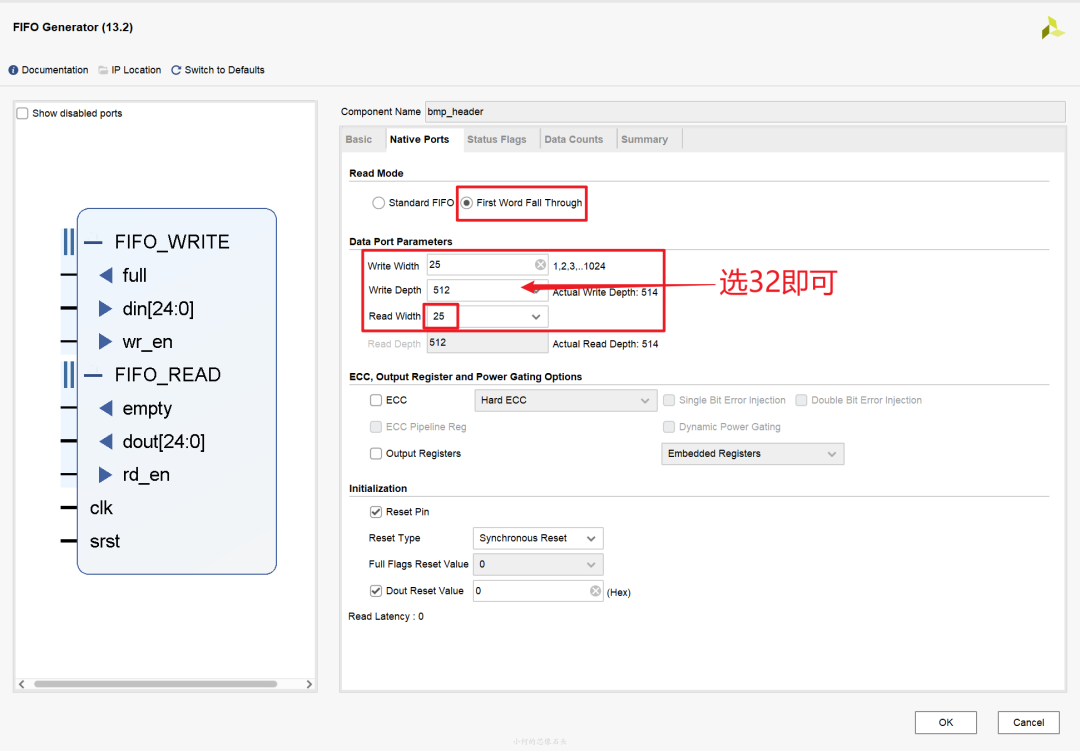The image size is (1080, 751).
Task: Collapse the FIFO_WRITE interface minus icon
Action: [93, 243]
